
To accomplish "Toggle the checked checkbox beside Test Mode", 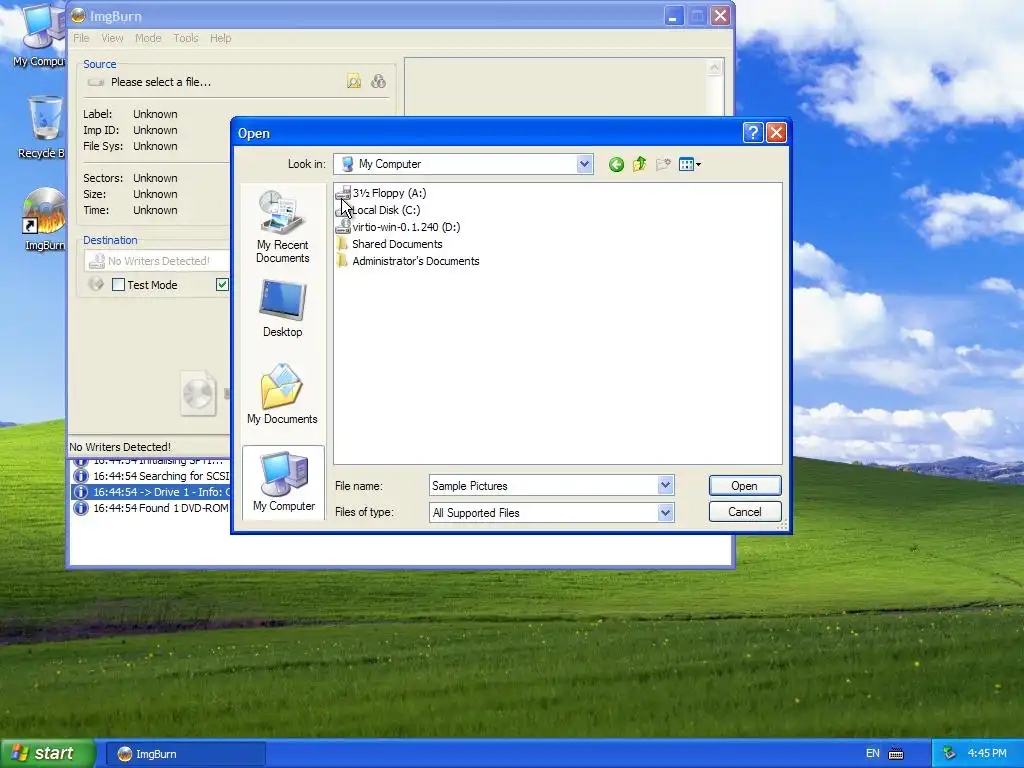I will pos(222,284).
